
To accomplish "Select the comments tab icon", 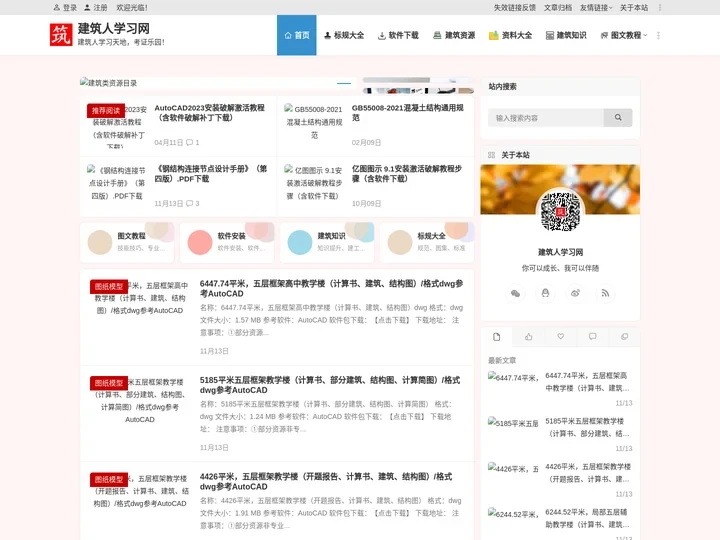I will pyautogui.click(x=592, y=337).
